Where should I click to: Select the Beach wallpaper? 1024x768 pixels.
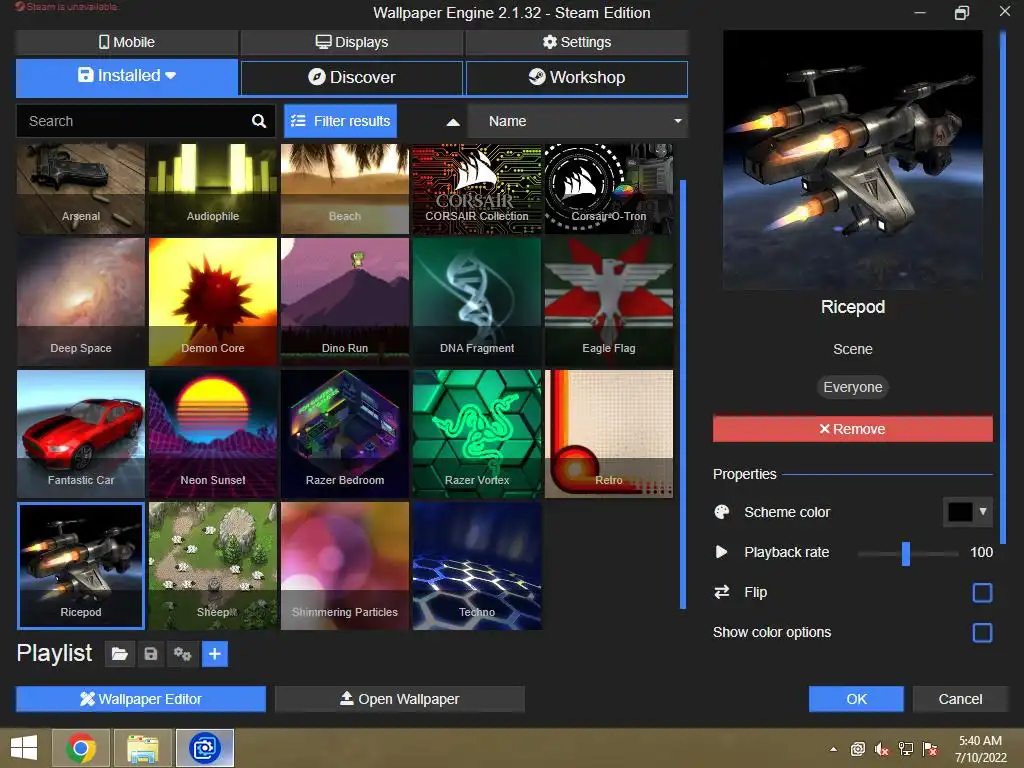point(345,189)
